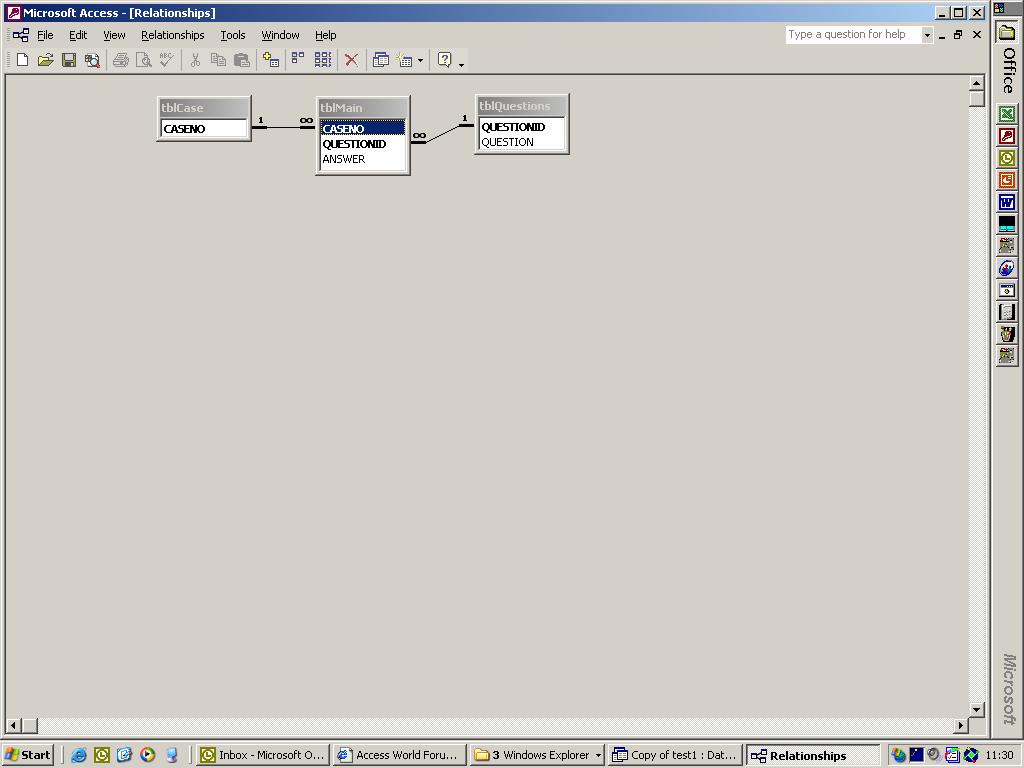Viewport: 1024px width, 768px height.
Task: Select QUESTIONID field in tblQuestions
Action: tap(522, 127)
